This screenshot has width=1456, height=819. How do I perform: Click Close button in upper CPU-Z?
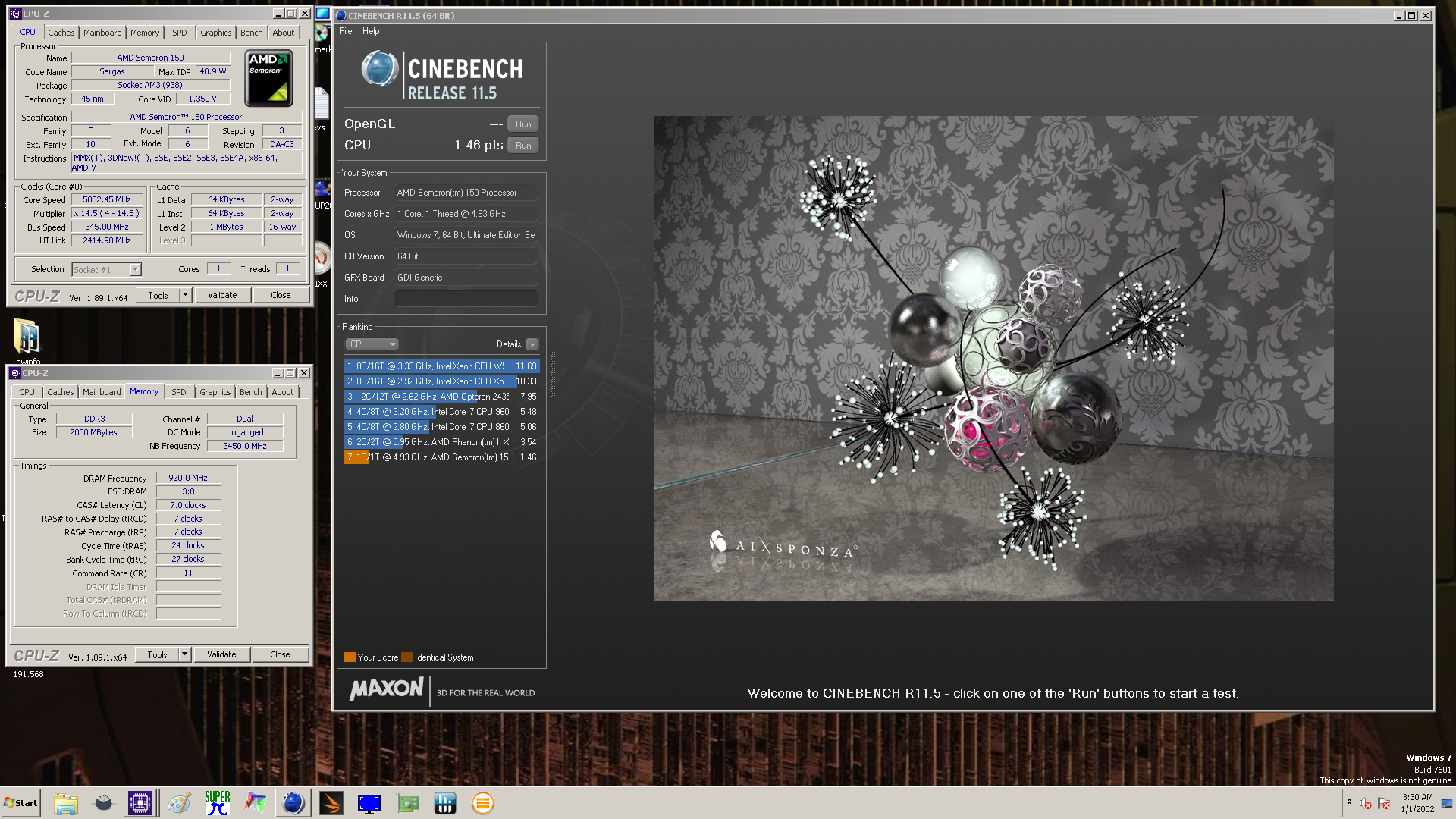click(x=281, y=295)
